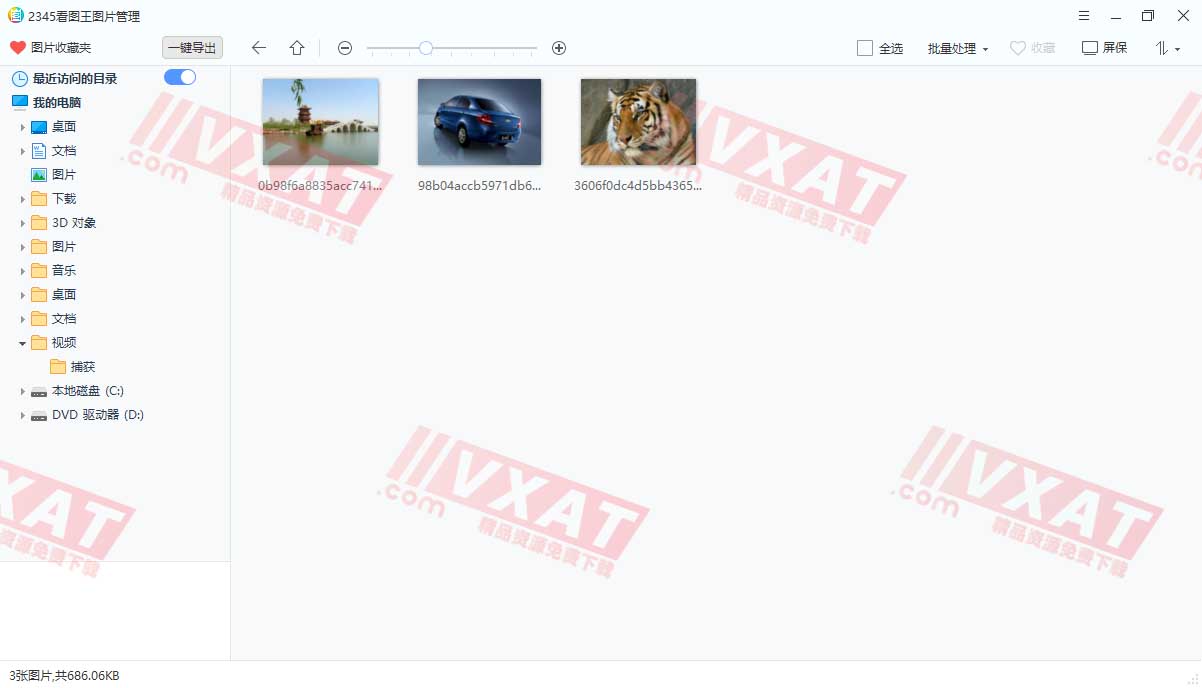
Task: Add current images to favorites via heart icon
Action: click(x=1032, y=47)
